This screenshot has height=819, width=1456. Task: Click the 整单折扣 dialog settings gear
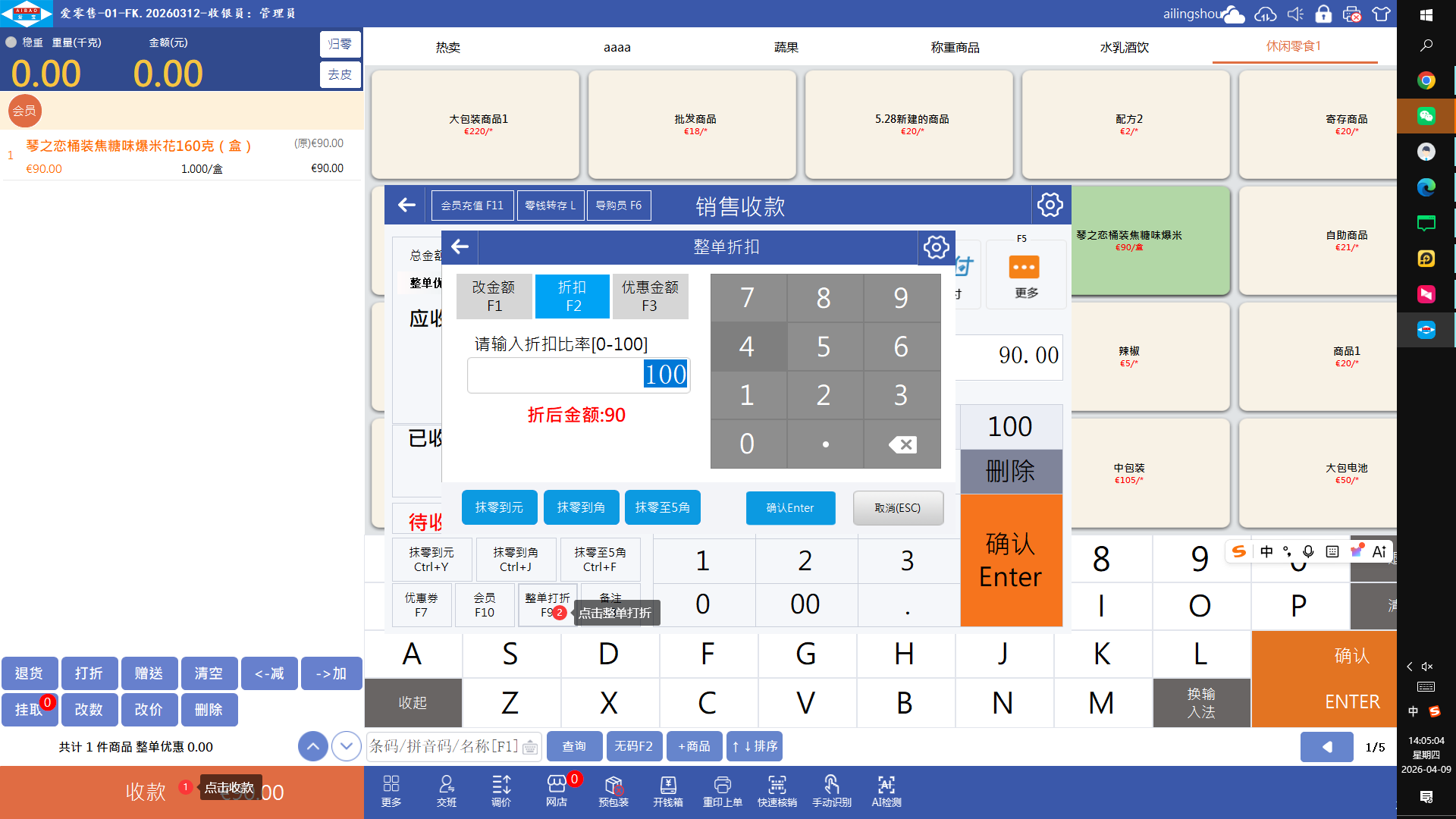[x=936, y=247]
